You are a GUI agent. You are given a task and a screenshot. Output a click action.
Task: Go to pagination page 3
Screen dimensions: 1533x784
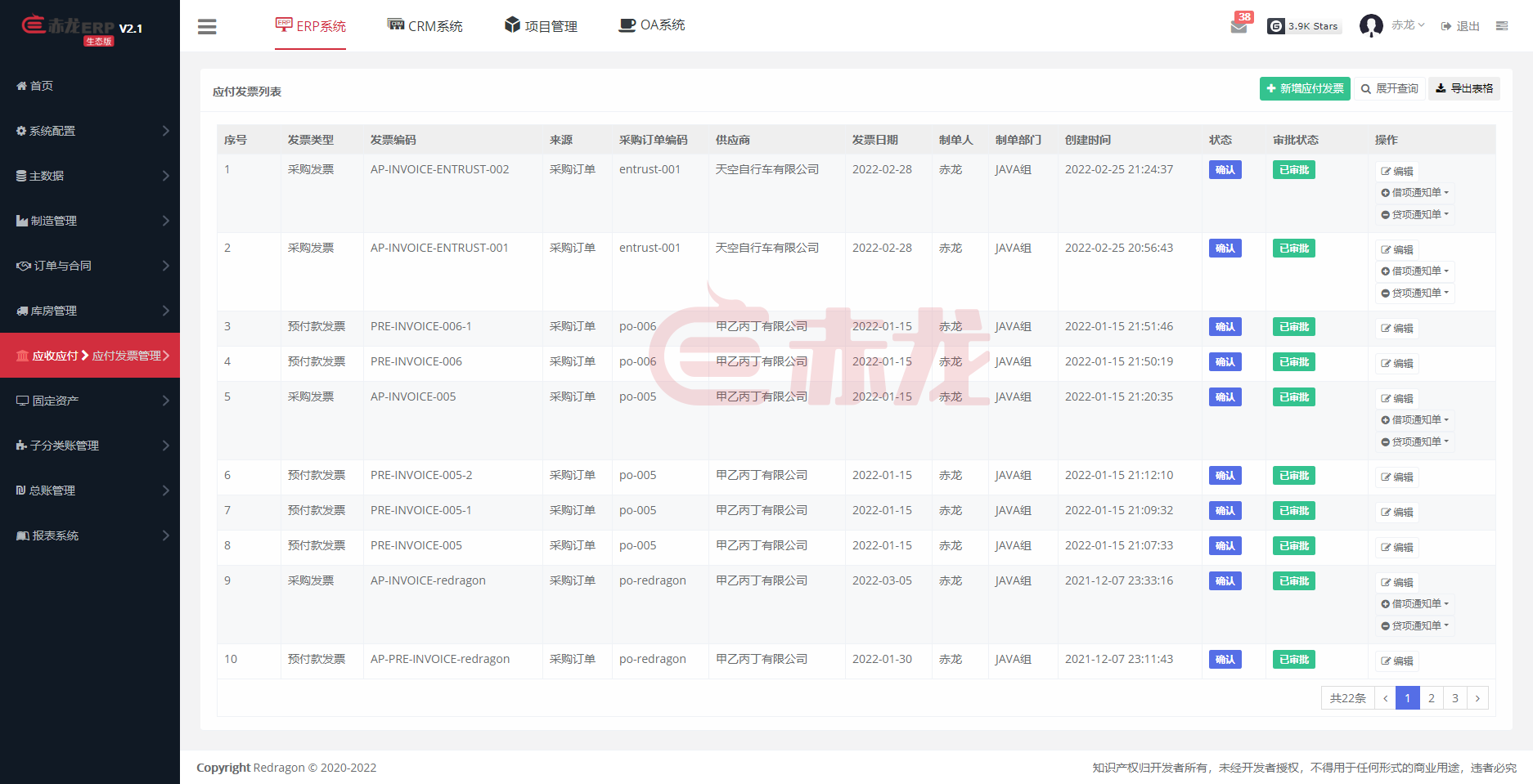click(x=1455, y=698)
